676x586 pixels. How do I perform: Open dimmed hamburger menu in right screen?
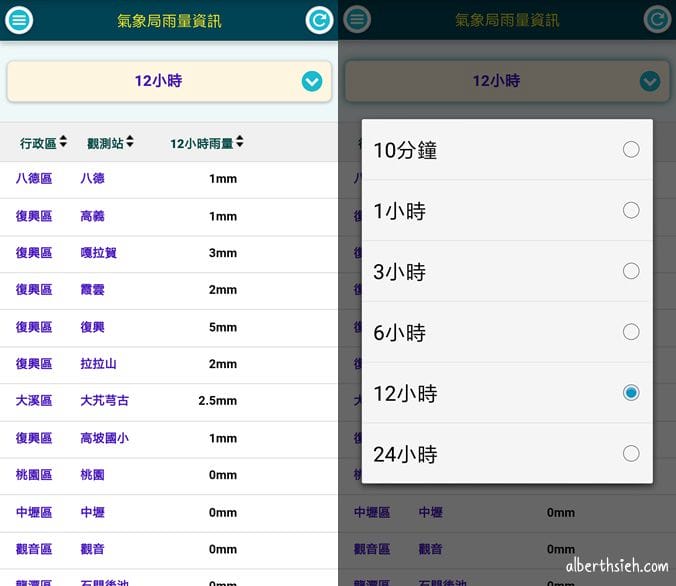[357, 19]
